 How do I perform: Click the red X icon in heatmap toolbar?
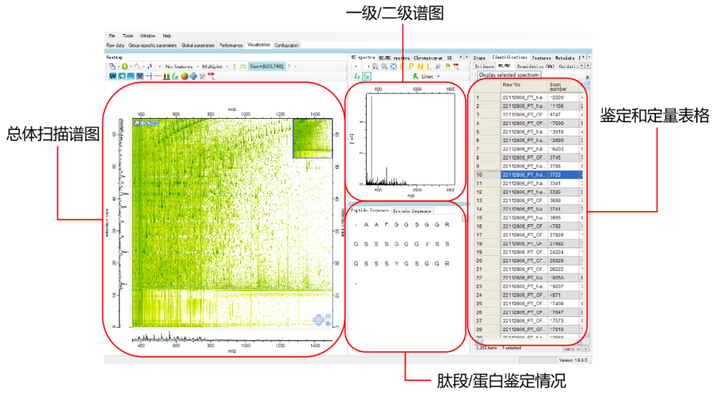coord(140,76)
